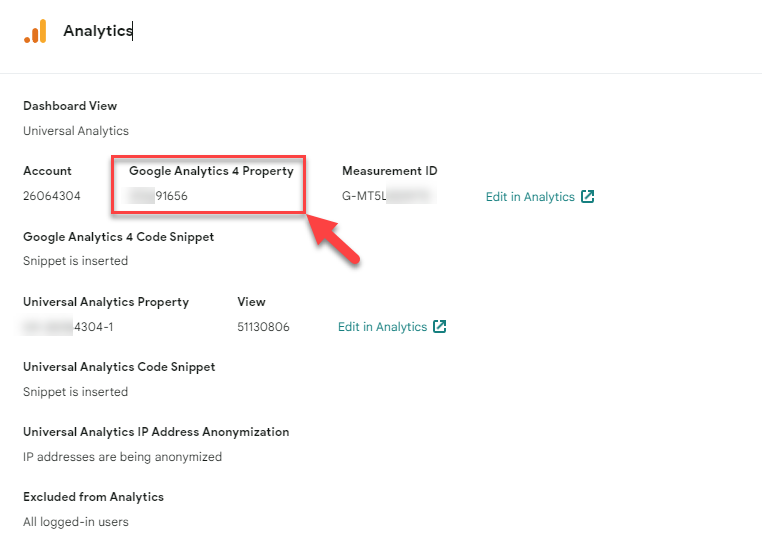Image resolution: width=762 pixels, height=544 pixels.
Task: Click the Excluded from Analytics heading
Action: 93,497
